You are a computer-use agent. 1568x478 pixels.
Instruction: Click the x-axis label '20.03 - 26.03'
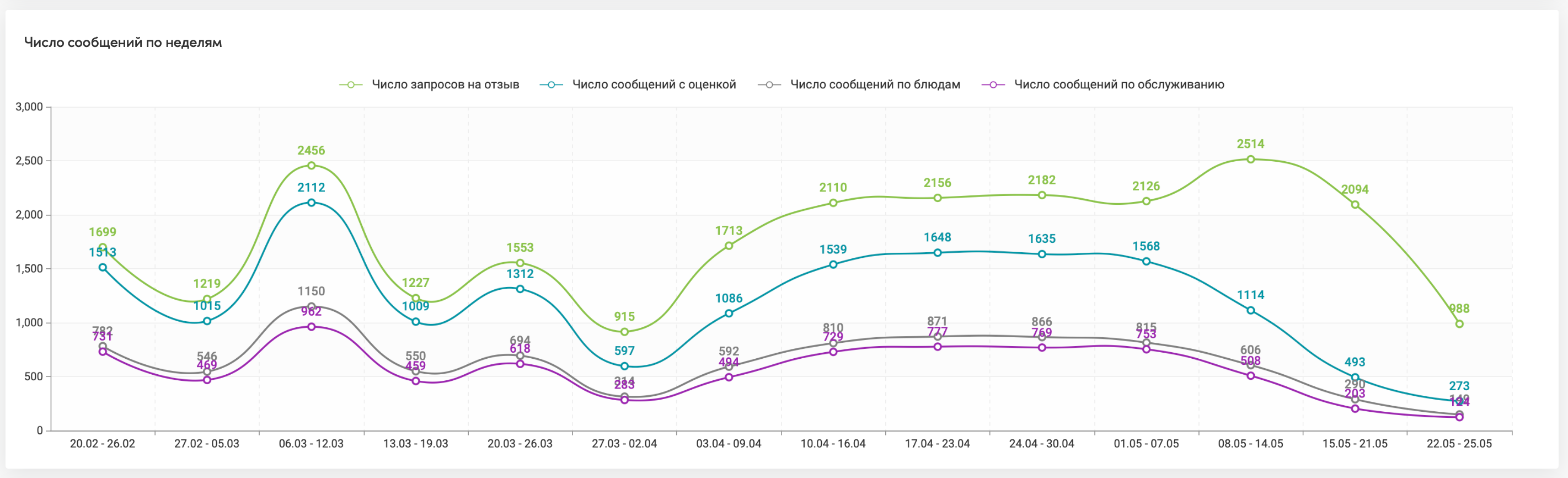(x=520, y=444)
